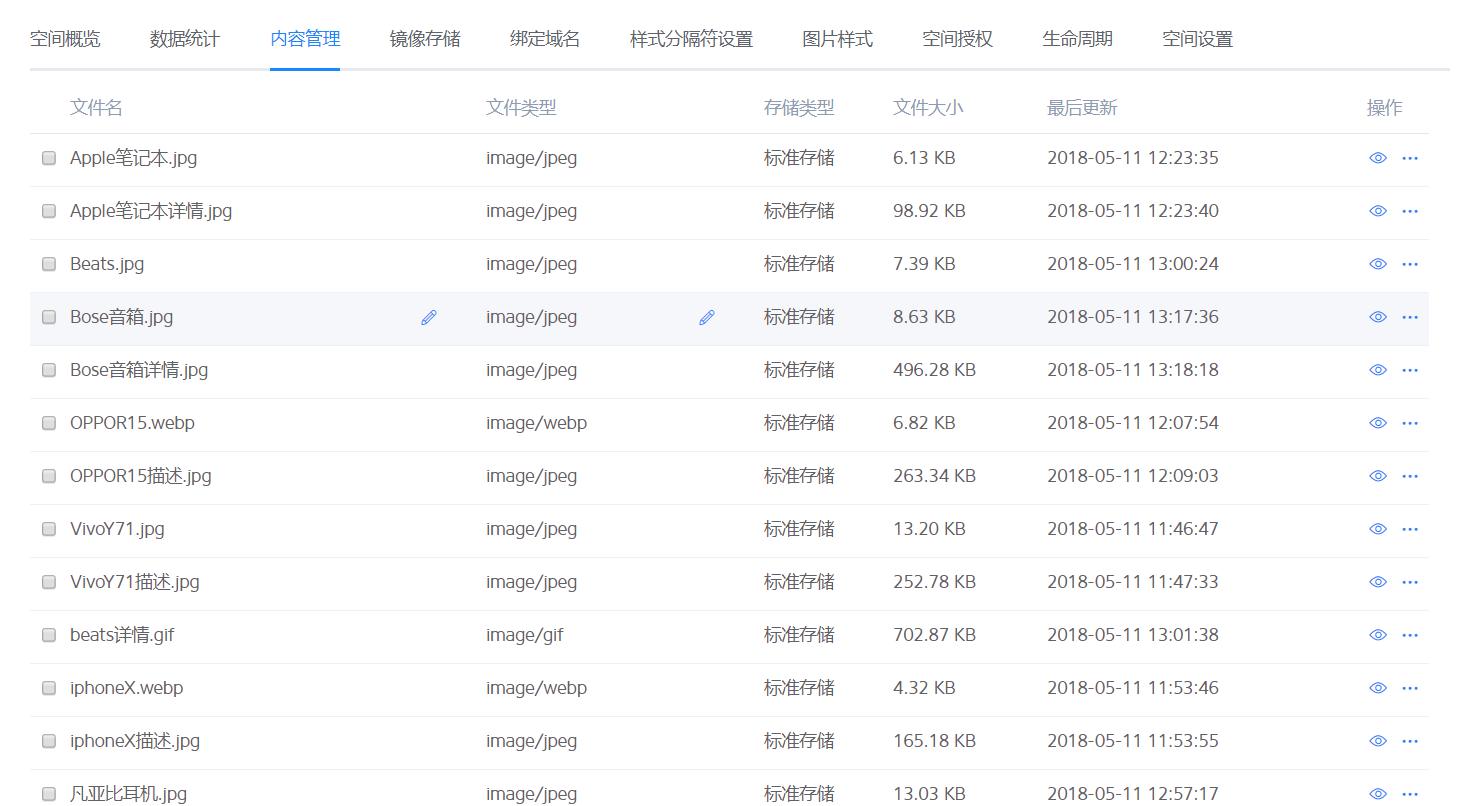Open more actions for OPPOR15.webp
The image size is (1476, 806).
1410,423
